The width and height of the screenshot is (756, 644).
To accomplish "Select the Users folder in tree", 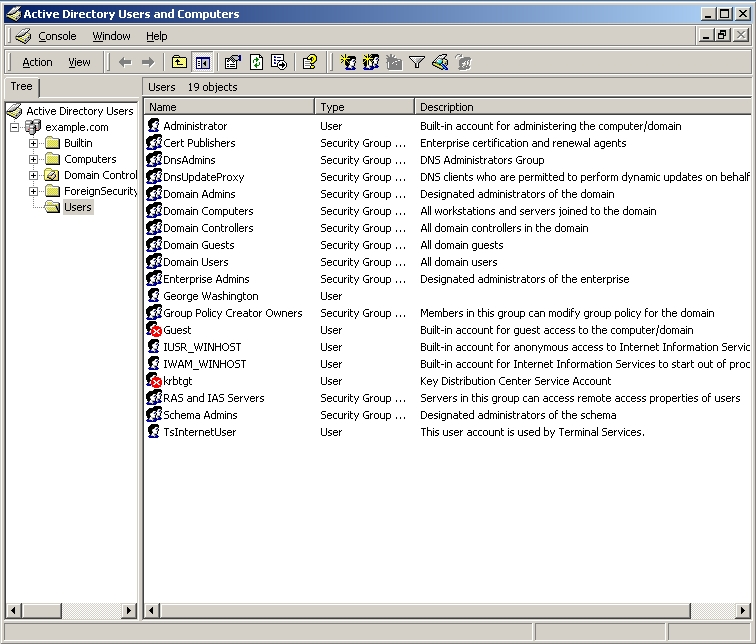I will click(x=77, y=207).
